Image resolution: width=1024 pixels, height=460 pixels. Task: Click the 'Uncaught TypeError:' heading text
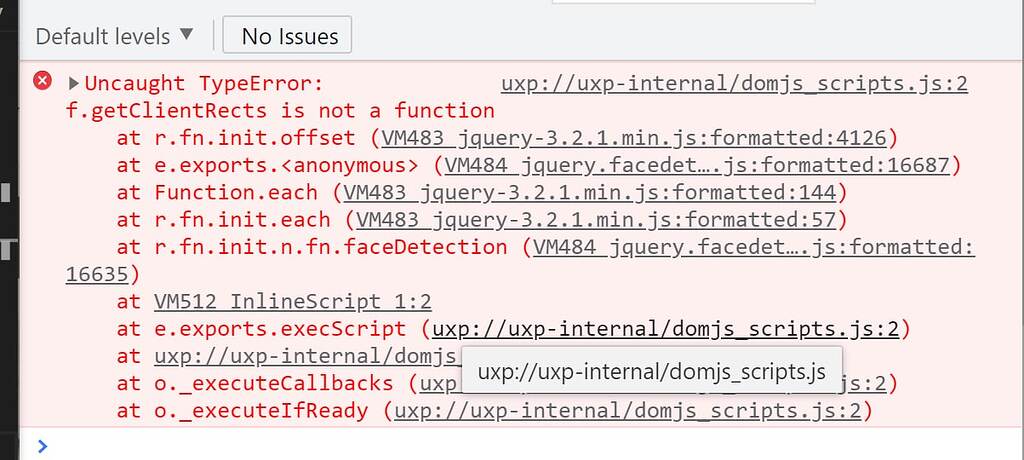pos(204,84)
